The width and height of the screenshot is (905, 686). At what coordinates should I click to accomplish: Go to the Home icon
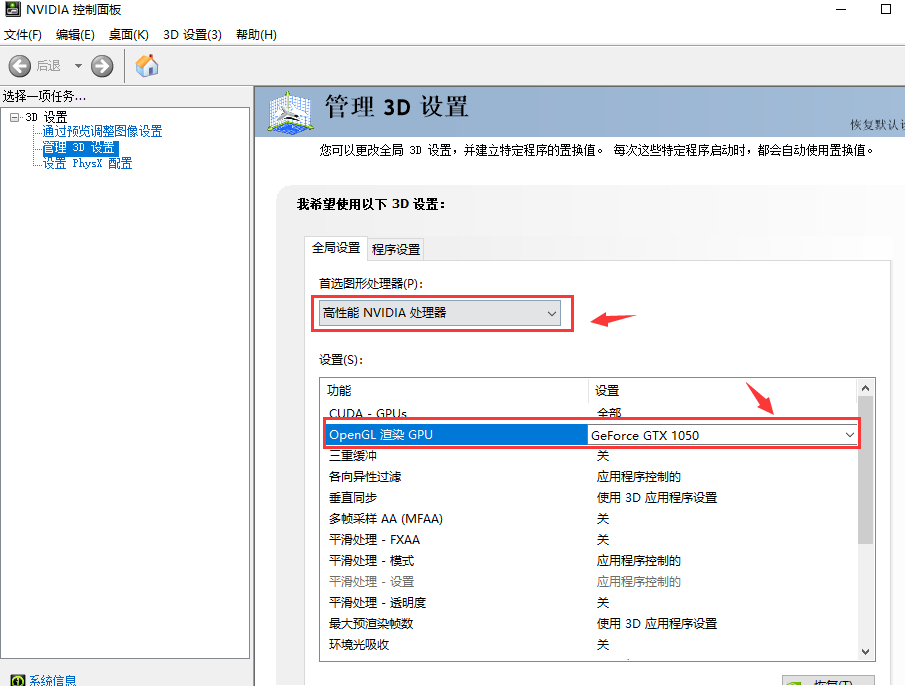point(147,66)
